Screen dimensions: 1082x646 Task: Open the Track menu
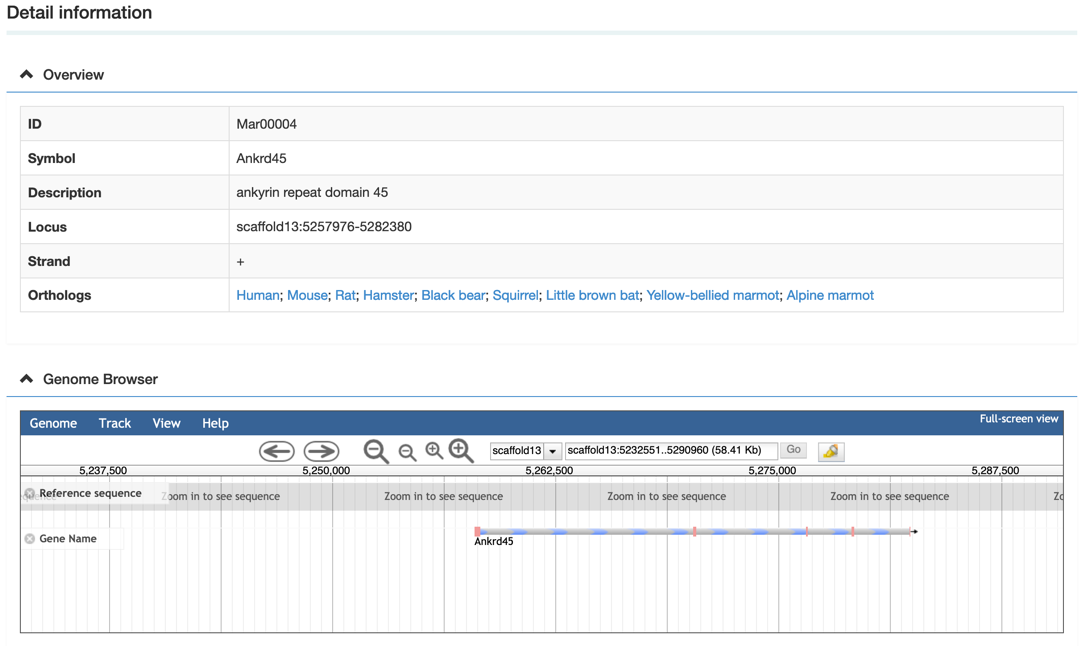coord(115,423)
